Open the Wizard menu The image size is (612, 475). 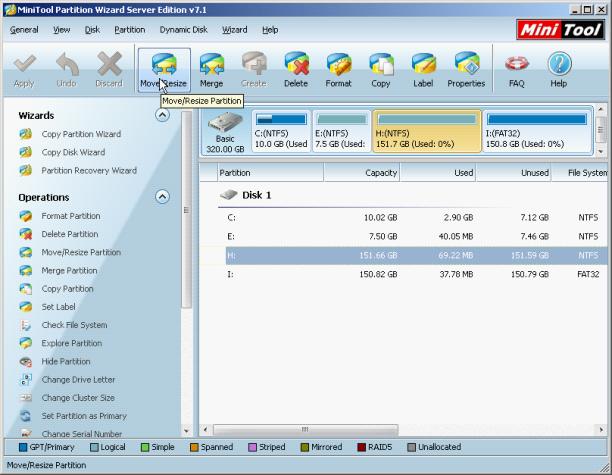coord(235,30)
